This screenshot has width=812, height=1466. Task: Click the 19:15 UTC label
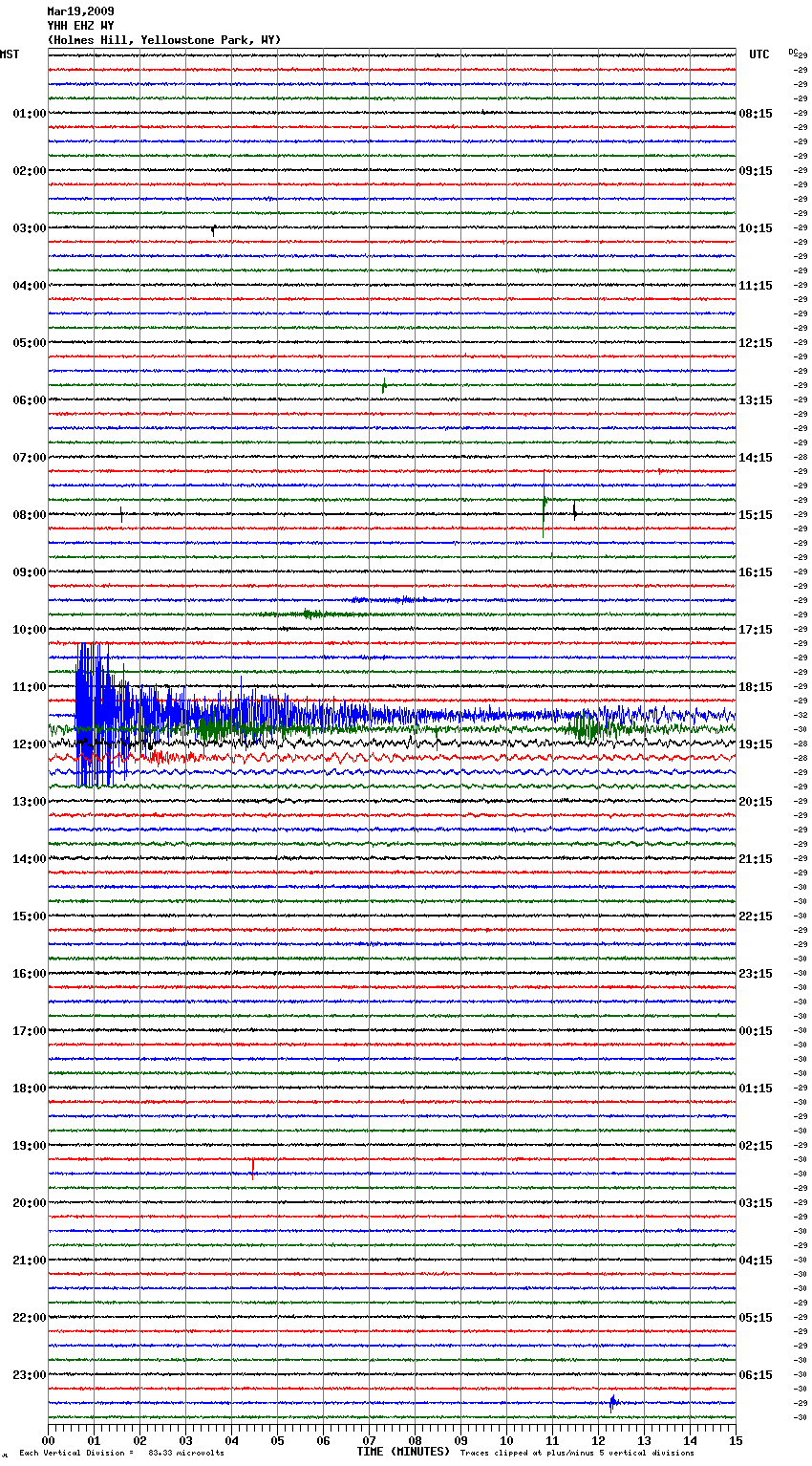pyautogui.click(x=756, y=744)
